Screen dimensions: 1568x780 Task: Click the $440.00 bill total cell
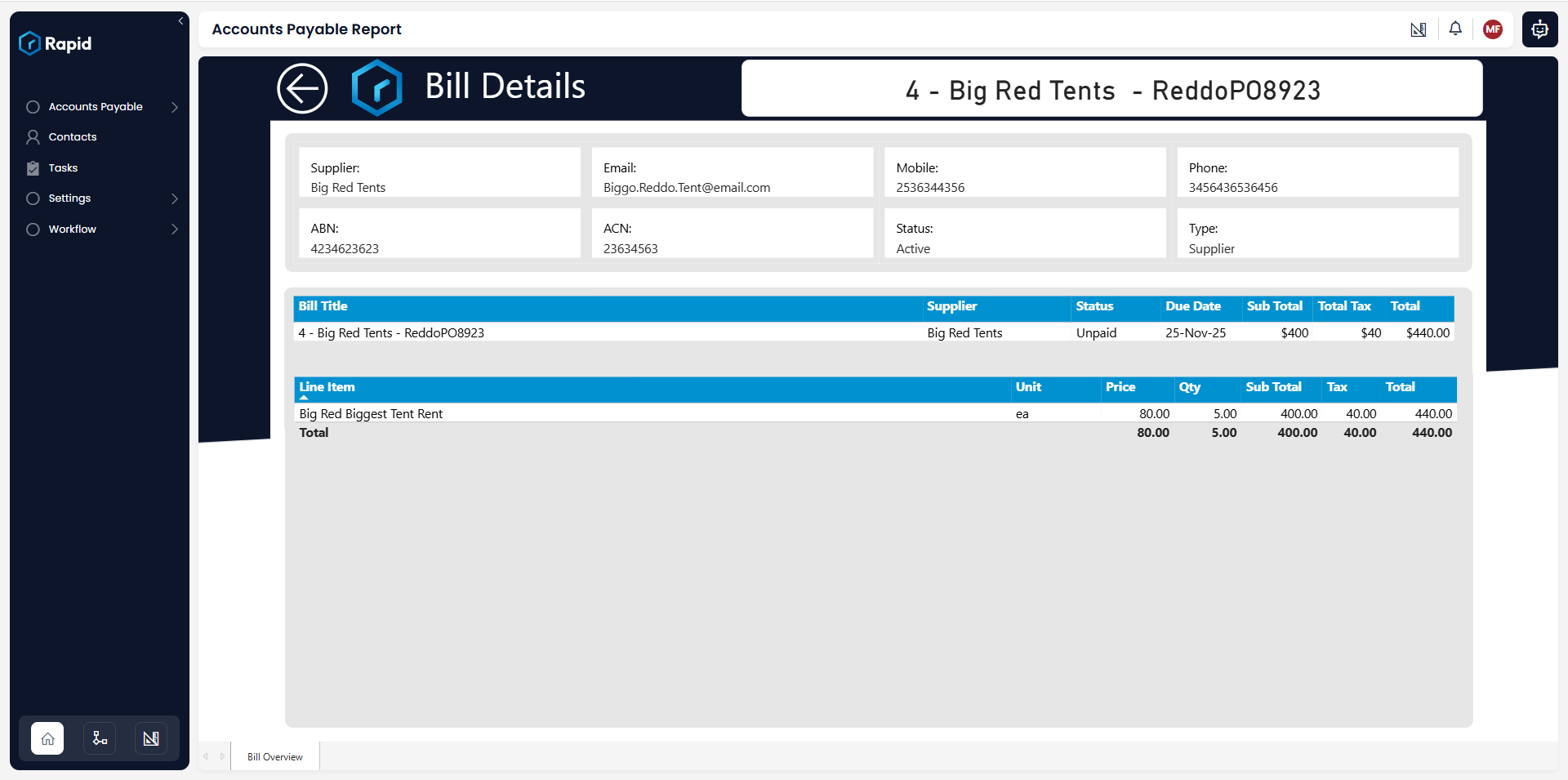1428,333
